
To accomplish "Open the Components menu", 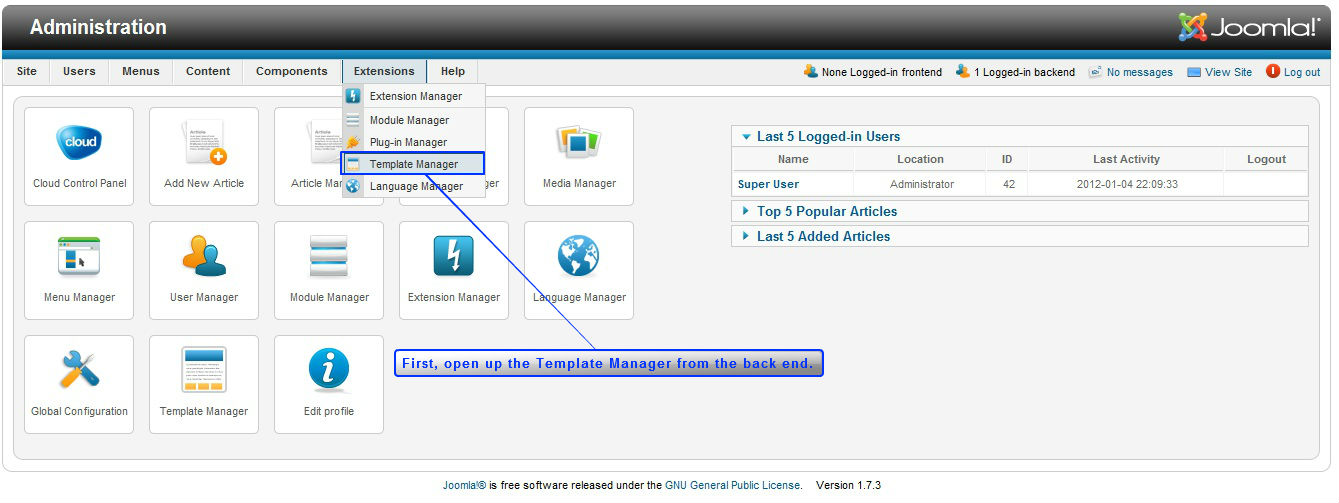I will [x=292, y=72].
